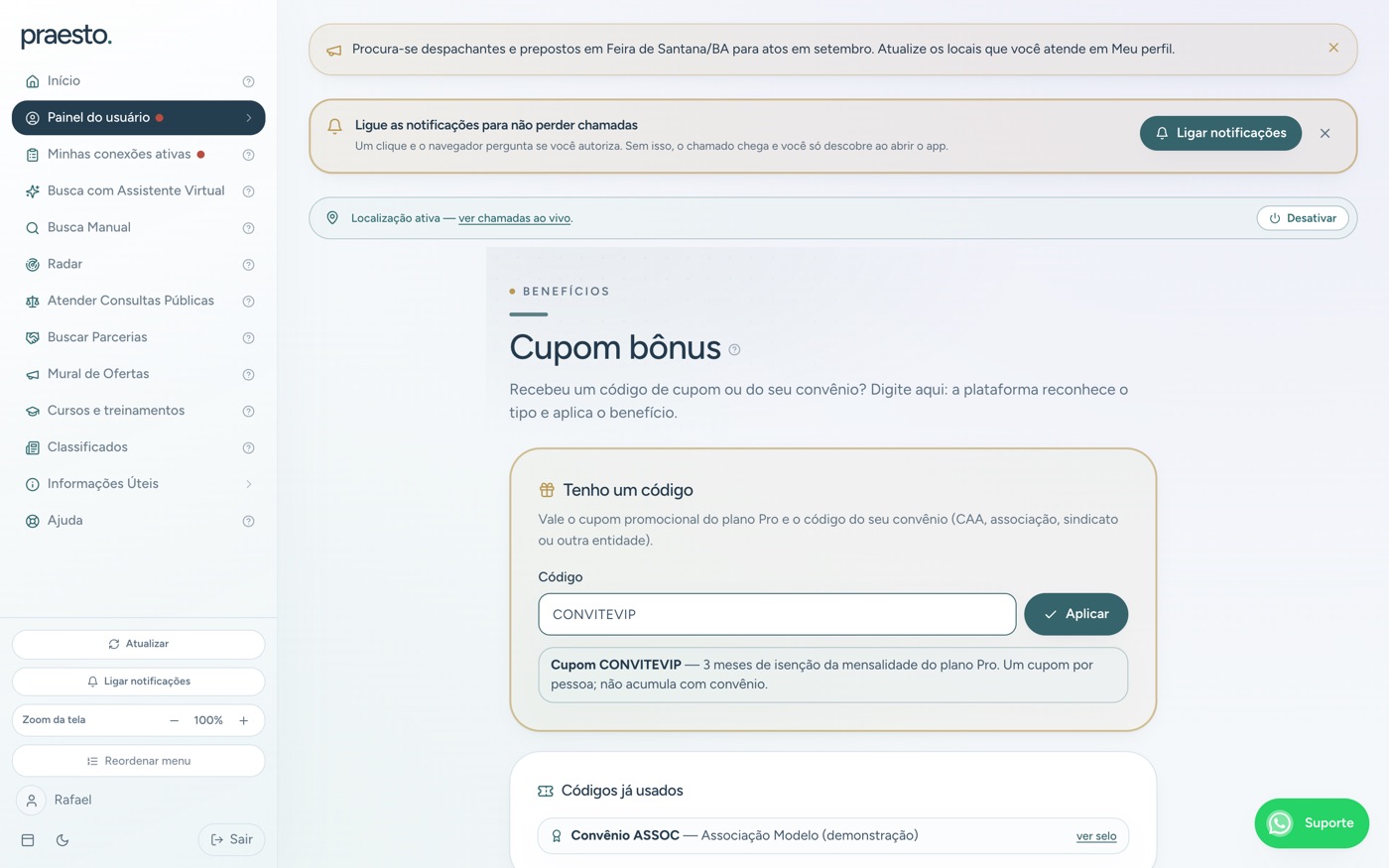
Task: Click help icon beside Radar
Action: pos(248,265)
